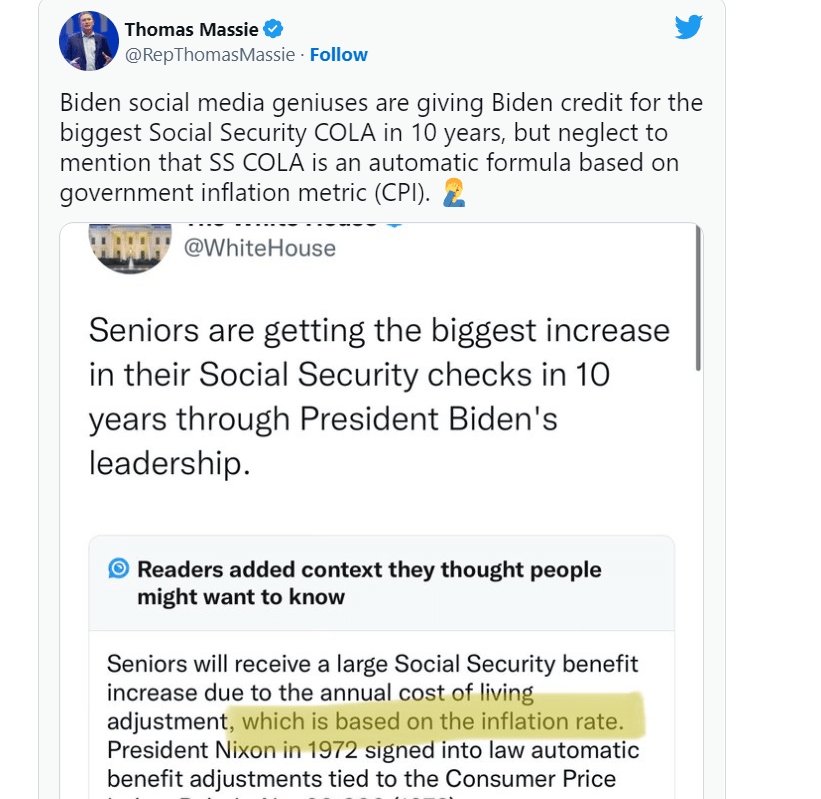Click the 'Seniors will receive a large' note text
Screen dimensions: 821x799
click(372, 663)
